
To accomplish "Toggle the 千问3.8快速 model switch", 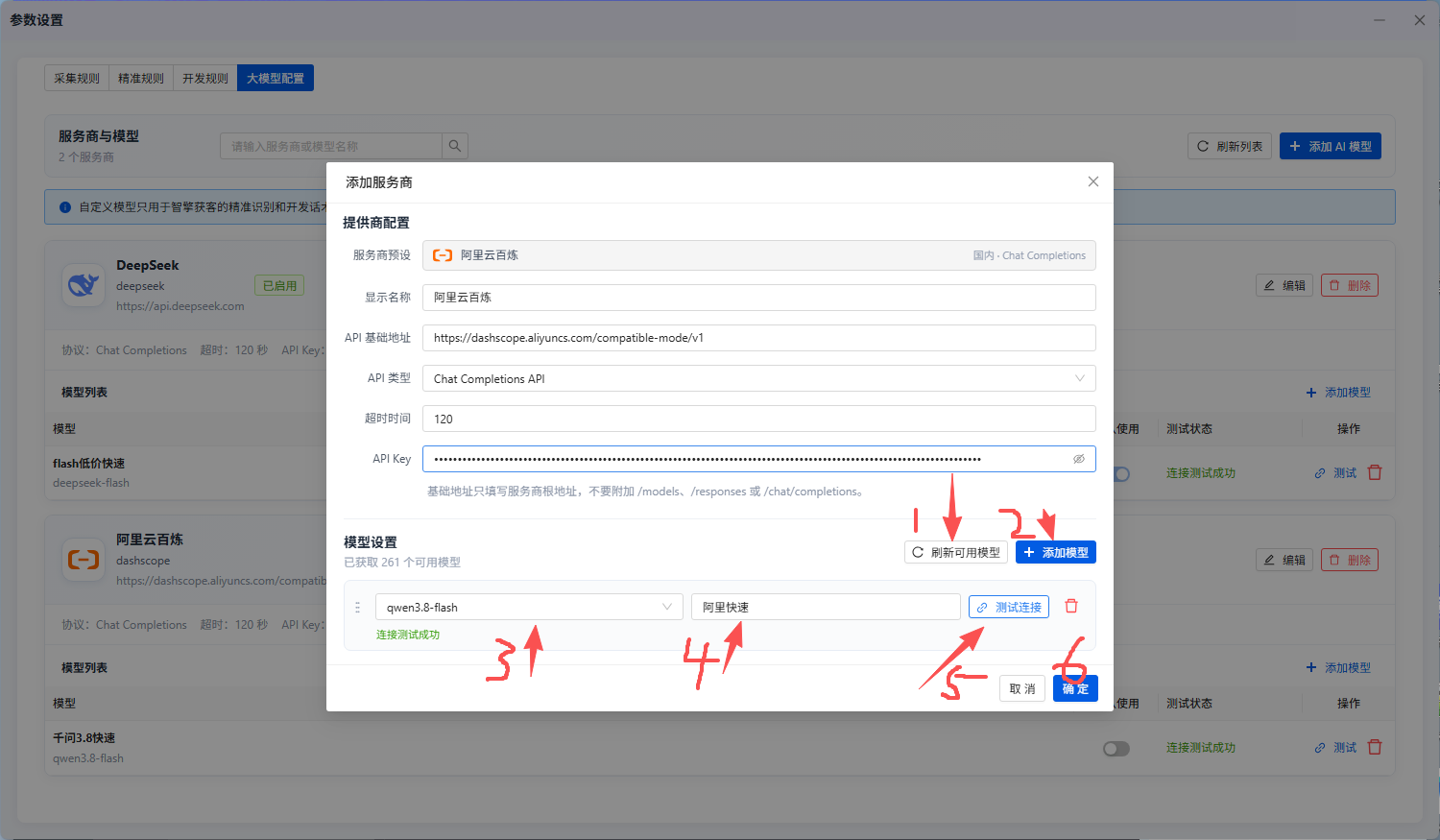I will tap(1116, 748).
